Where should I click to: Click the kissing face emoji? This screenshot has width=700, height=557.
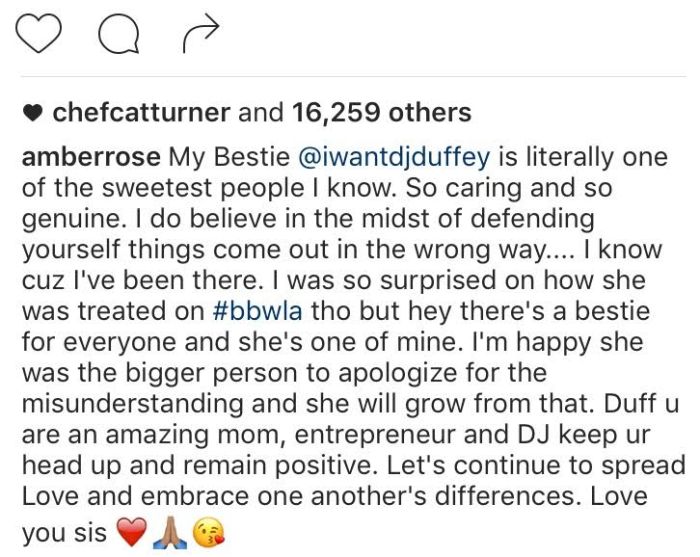(208, 532)
